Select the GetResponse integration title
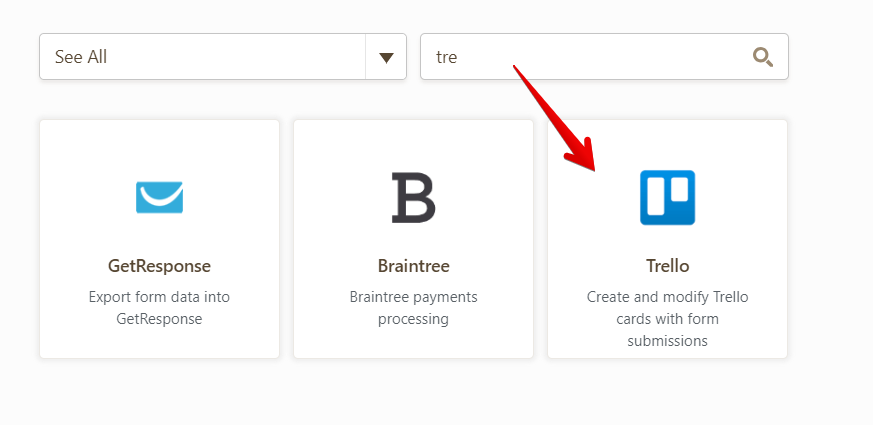873x425 pixels. coord(159,266)
